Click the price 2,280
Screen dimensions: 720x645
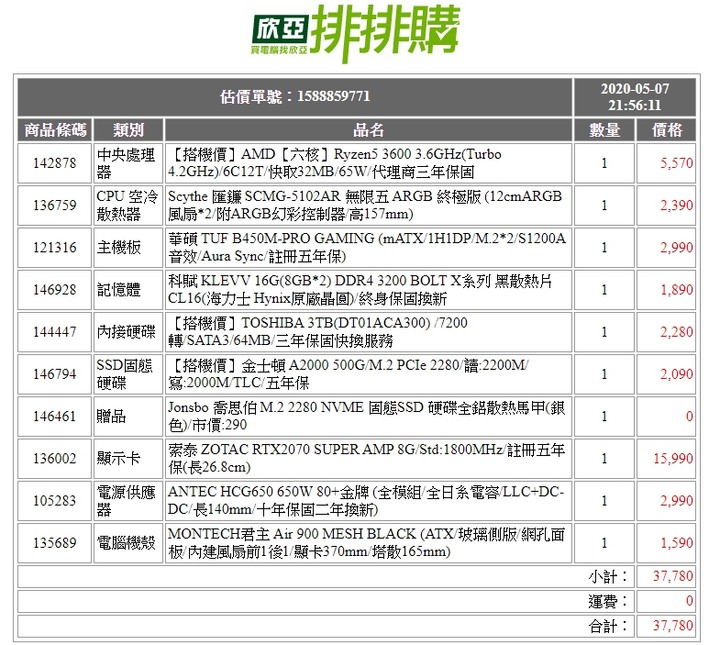(677, 332)
